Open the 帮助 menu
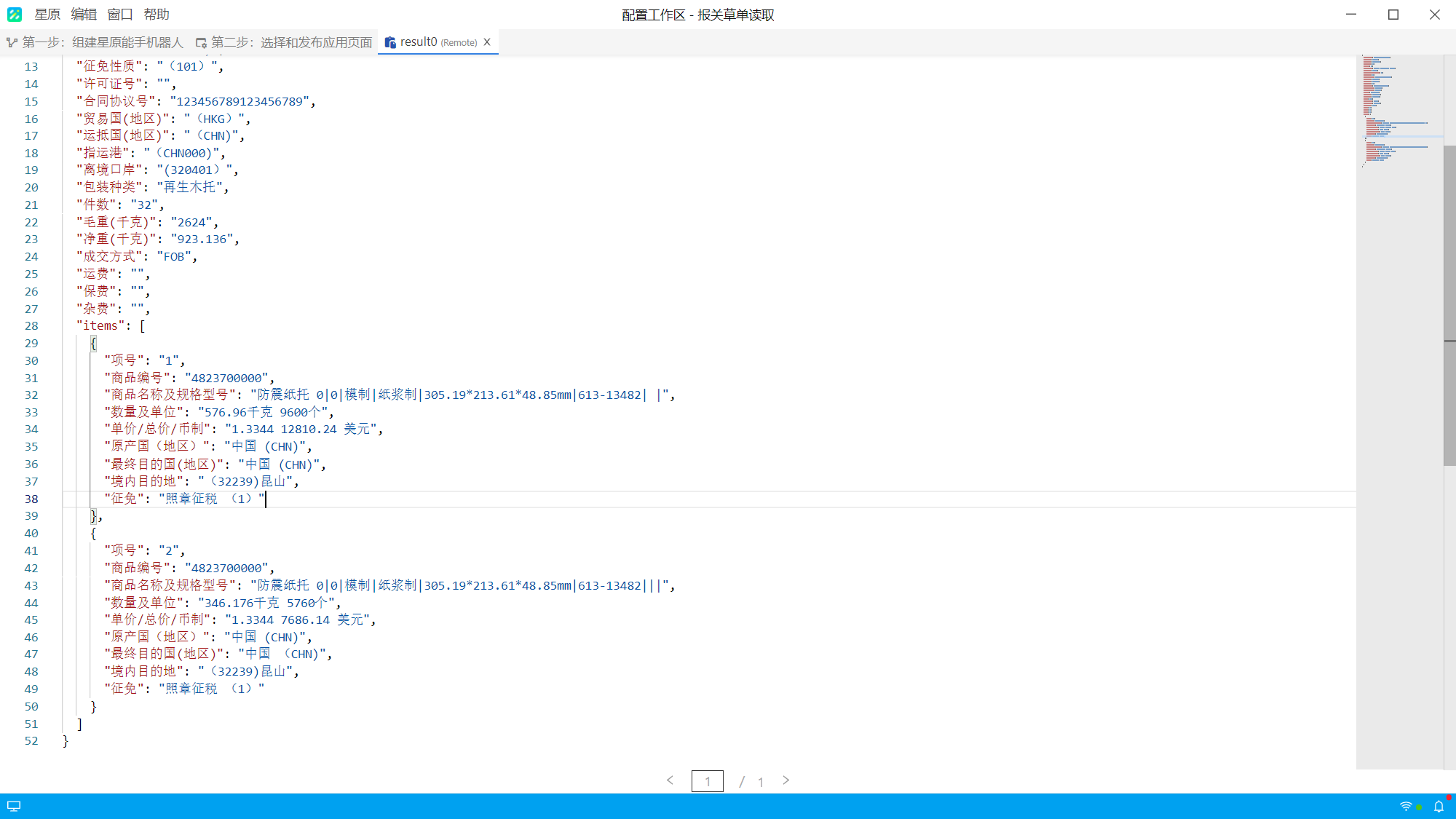 [x=157, y=15]
